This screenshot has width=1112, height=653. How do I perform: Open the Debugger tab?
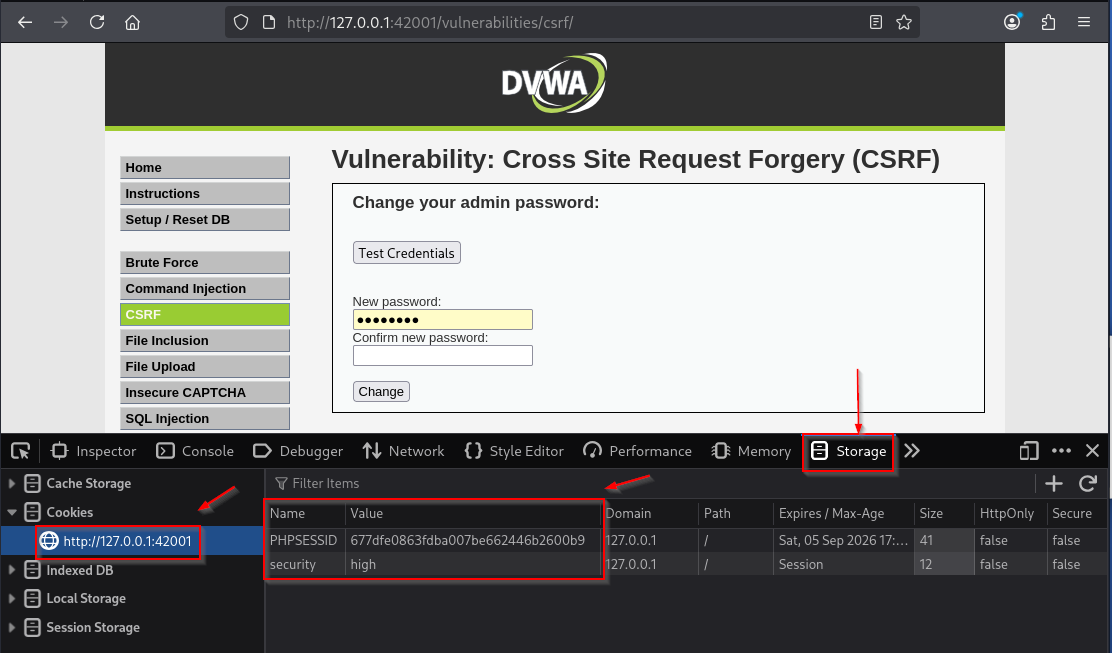(298, 451)
